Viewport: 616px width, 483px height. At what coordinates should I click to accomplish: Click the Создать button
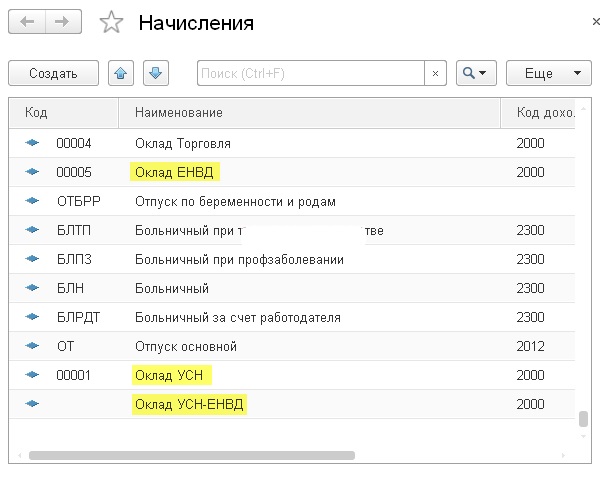tap(53, 73)
